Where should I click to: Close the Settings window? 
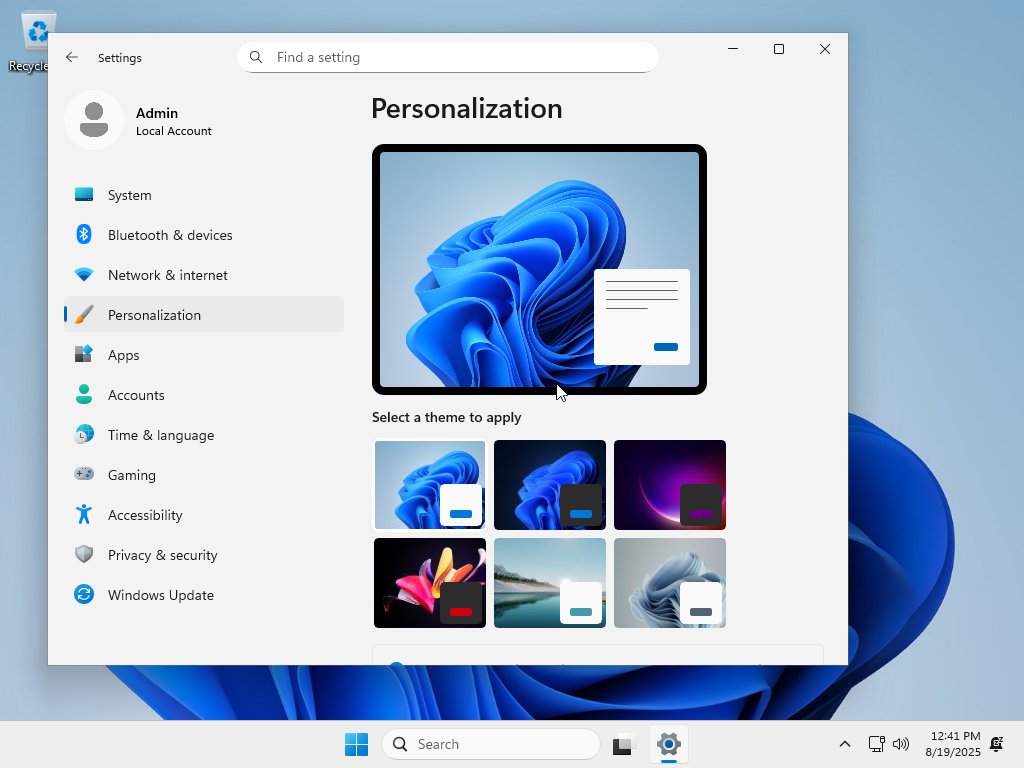tap(825, 49)
